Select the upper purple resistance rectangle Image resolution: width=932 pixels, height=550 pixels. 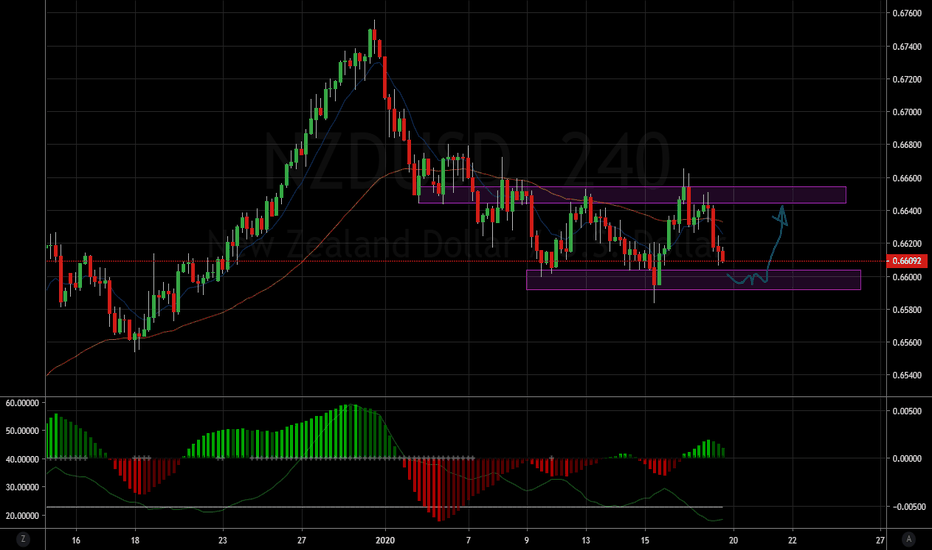[632, 195]
